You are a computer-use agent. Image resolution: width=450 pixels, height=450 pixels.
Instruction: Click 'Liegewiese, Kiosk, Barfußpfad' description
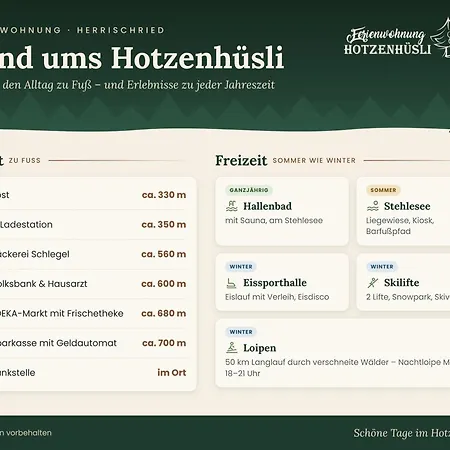pyautogui.click(x=400, y=226)
